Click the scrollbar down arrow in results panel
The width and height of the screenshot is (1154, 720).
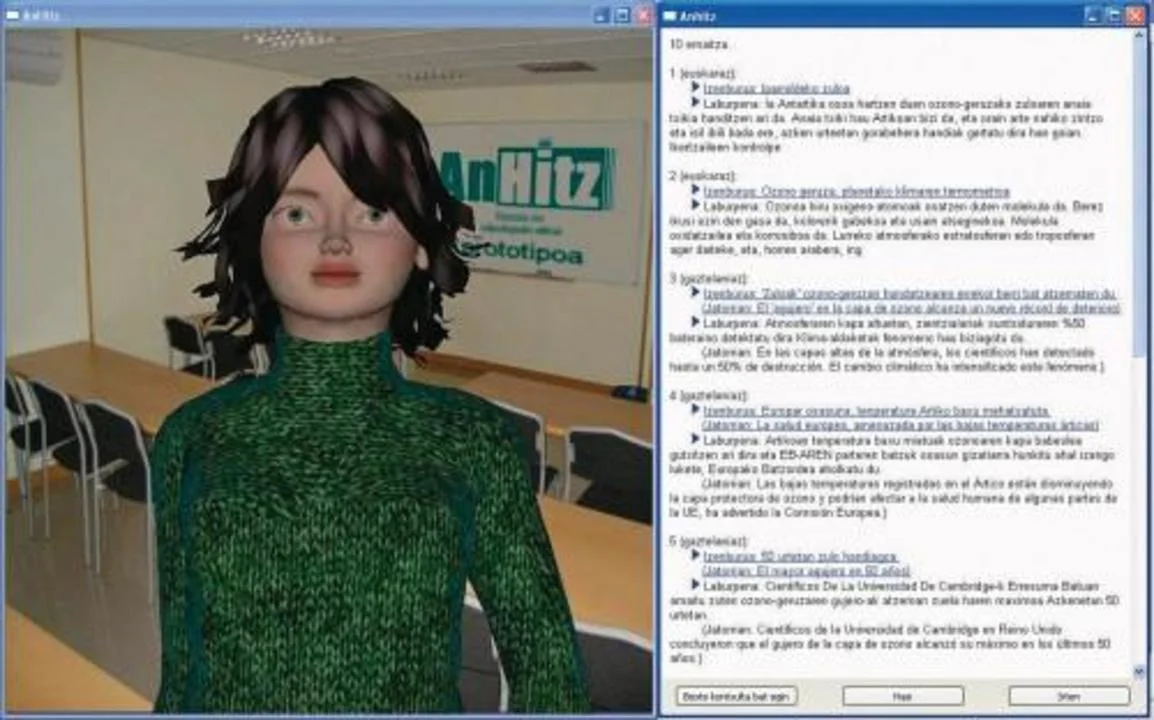click(1140, 671)
